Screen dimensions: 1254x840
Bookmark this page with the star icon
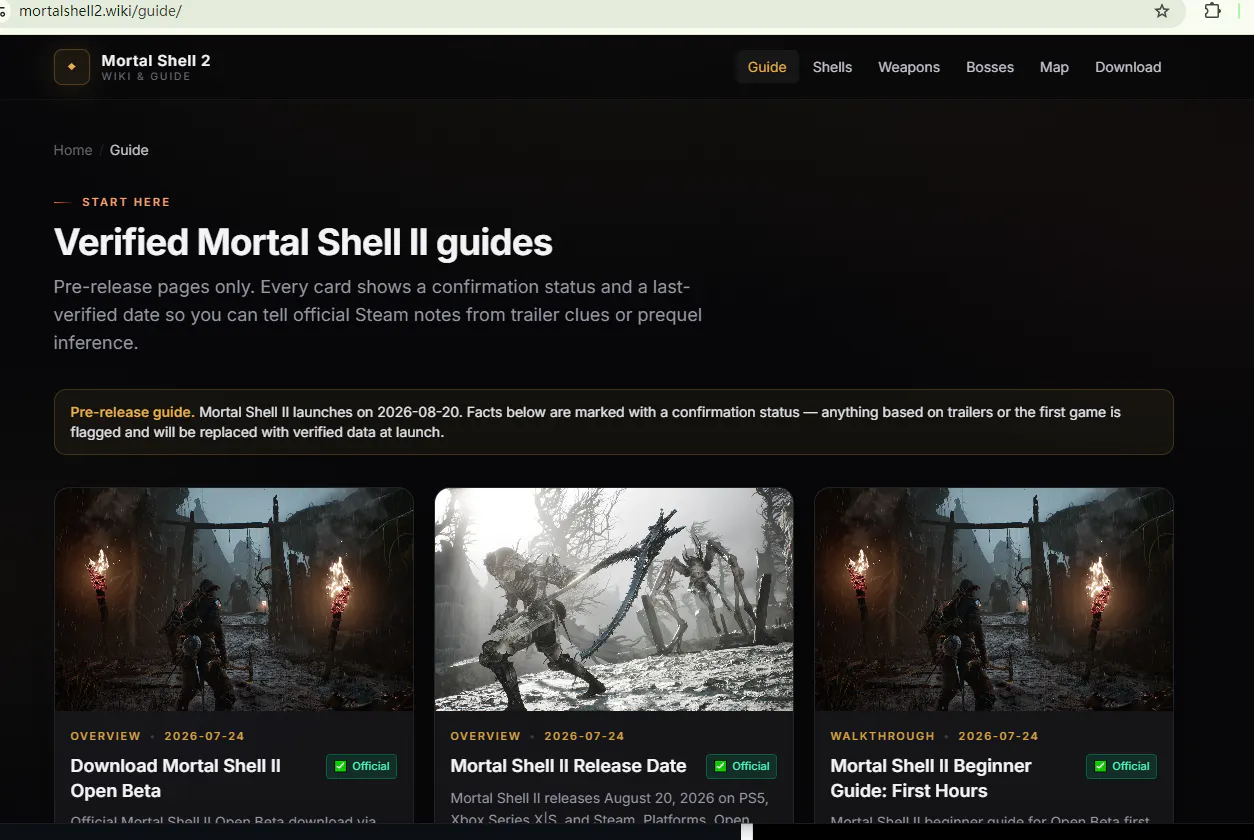pyautogui.click(x=1161, y=11)
